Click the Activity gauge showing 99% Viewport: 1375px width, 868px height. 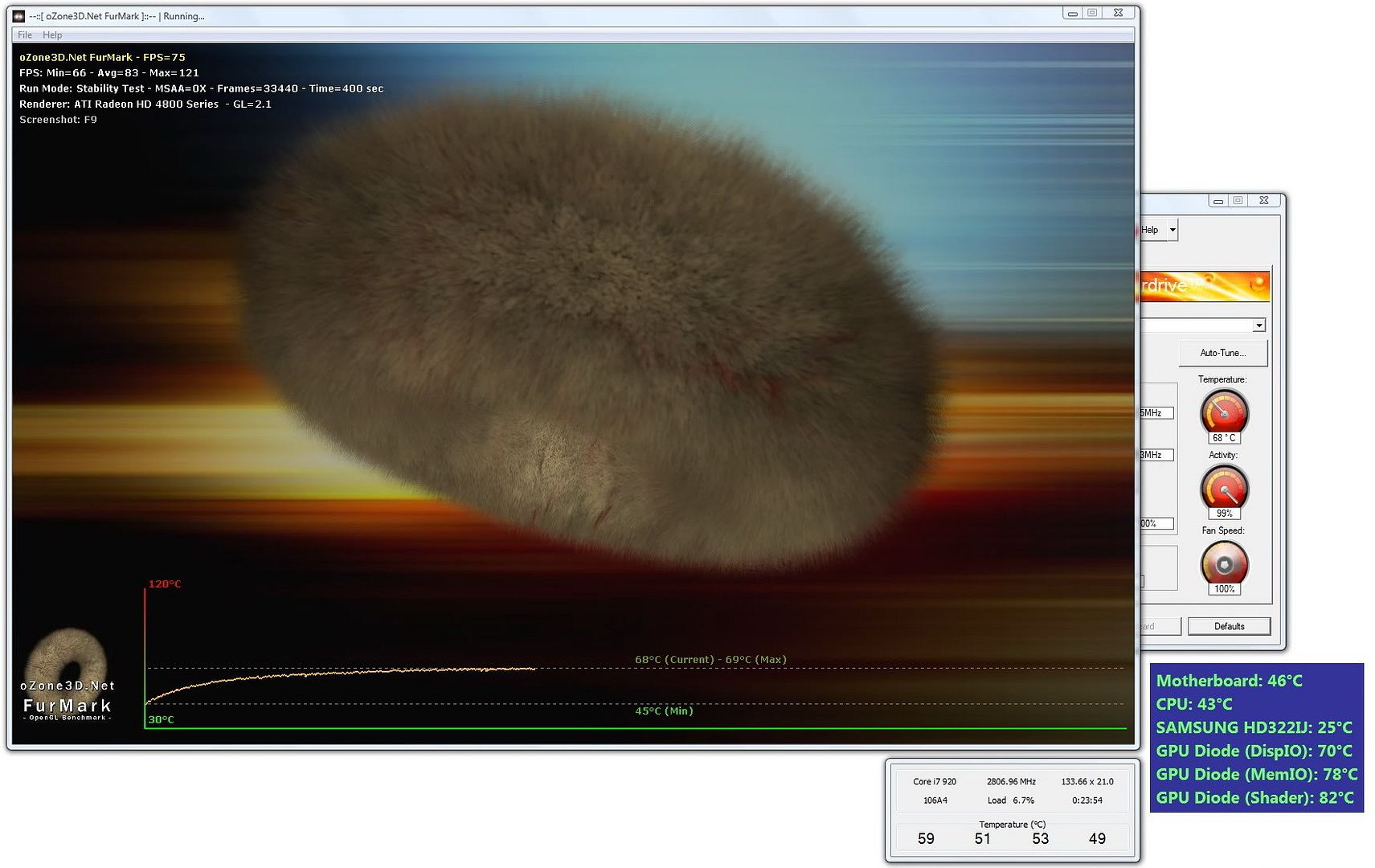click(1224, 487)
